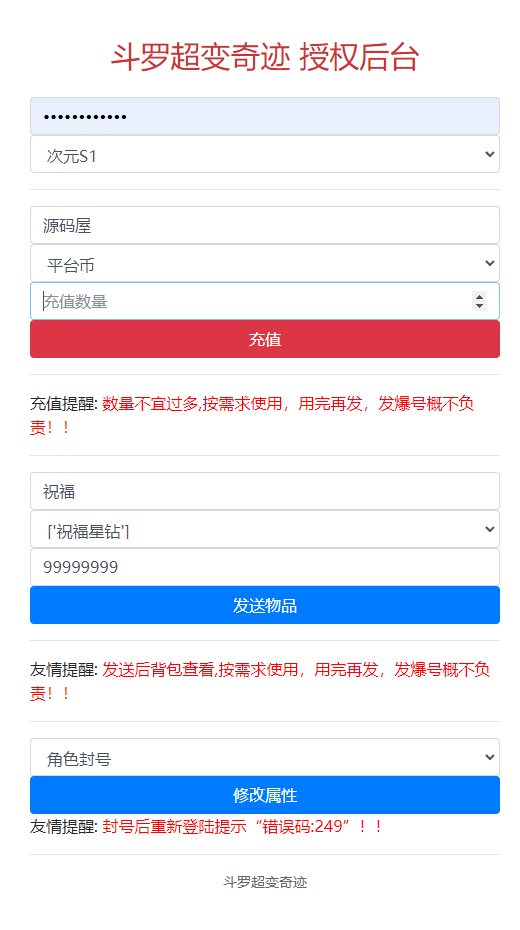Image resolution: width=520 pixels, height=930 pixels.
Task: Click the 修改属性 button
Action: [x=264, y=795]
